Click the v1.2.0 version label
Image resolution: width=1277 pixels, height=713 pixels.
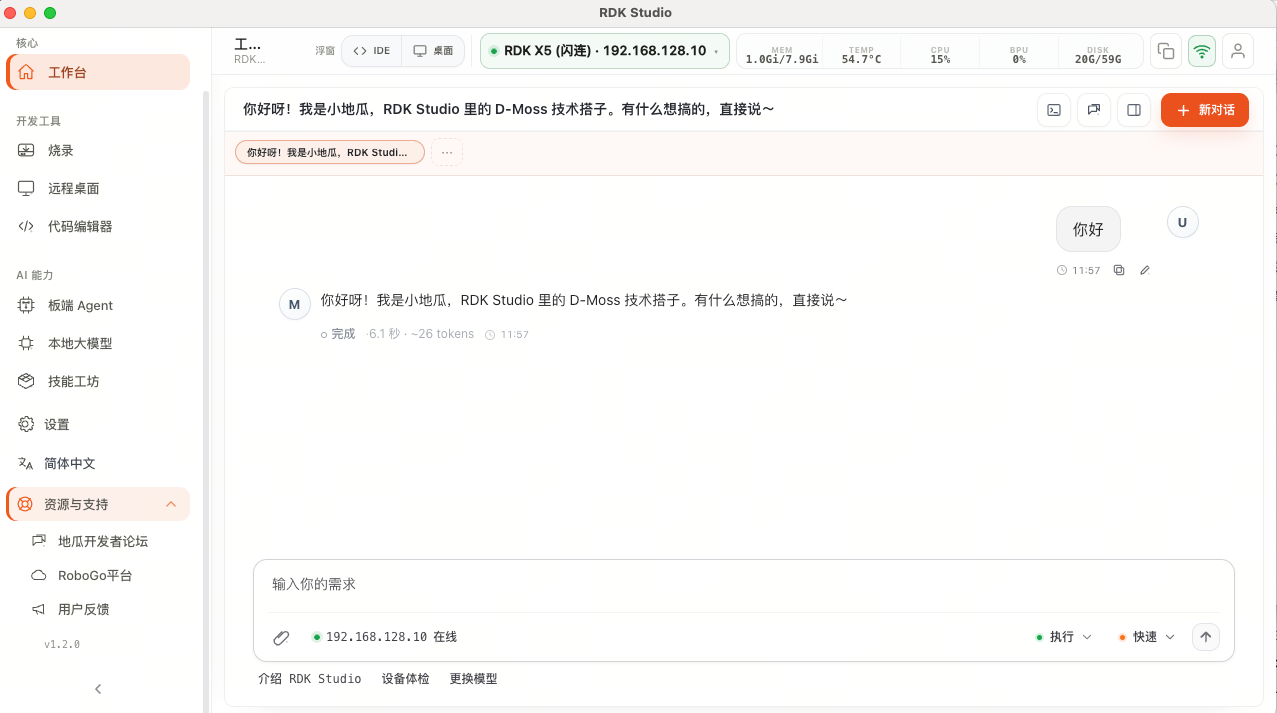62,644
